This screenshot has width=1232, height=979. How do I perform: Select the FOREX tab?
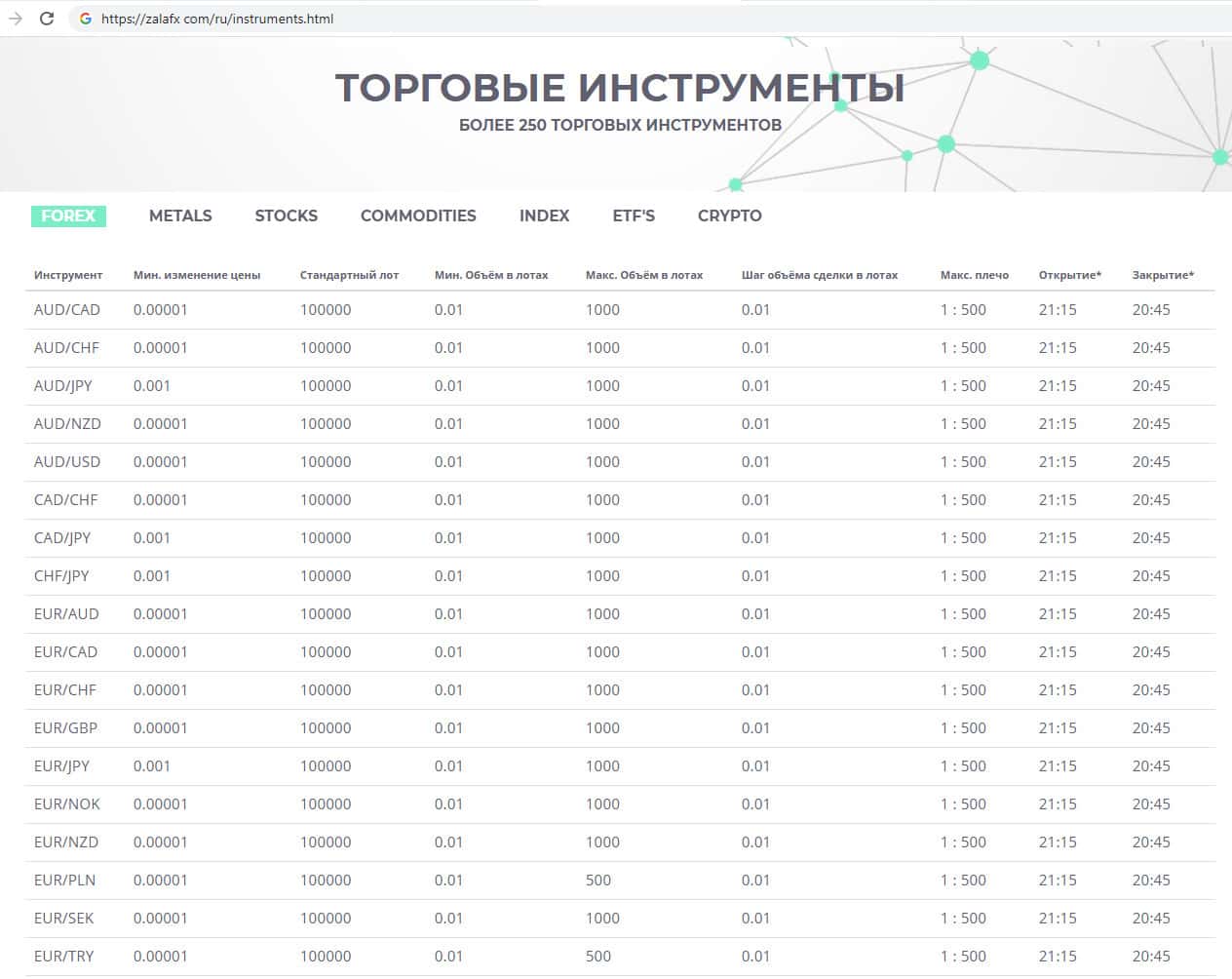click(x=68, y=216)
